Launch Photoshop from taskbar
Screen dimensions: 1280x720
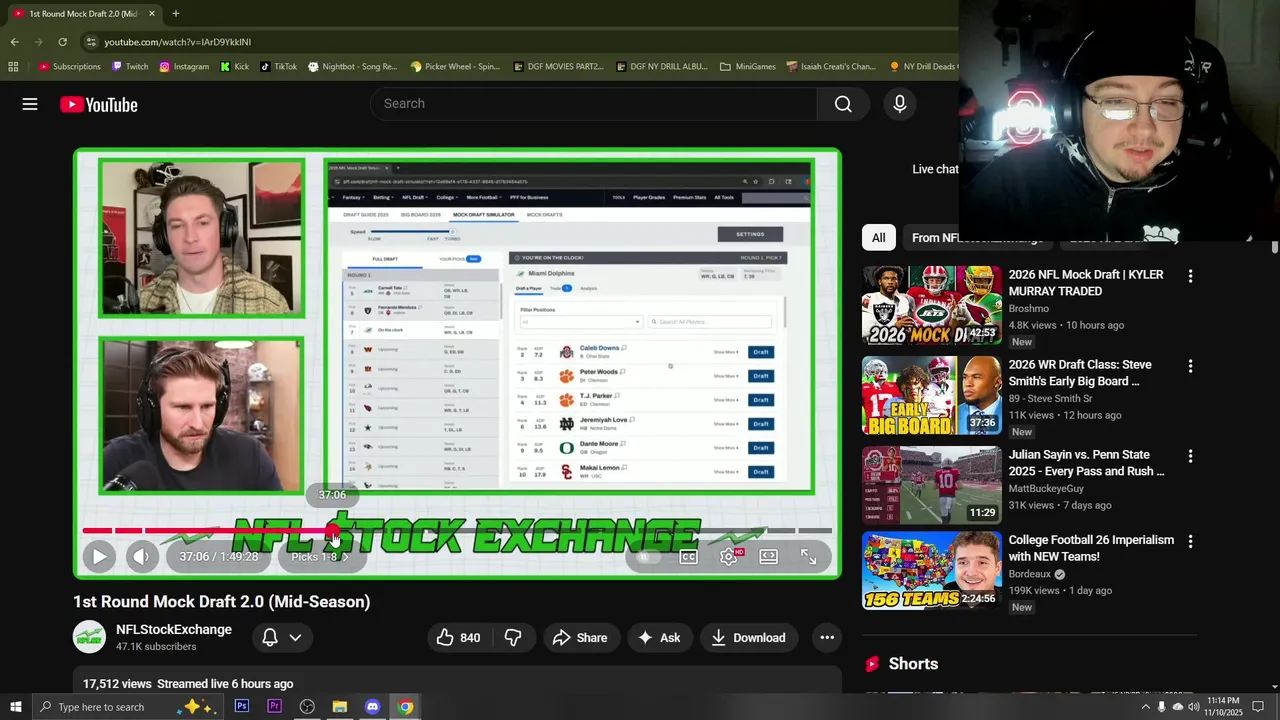tap(242, 707)
